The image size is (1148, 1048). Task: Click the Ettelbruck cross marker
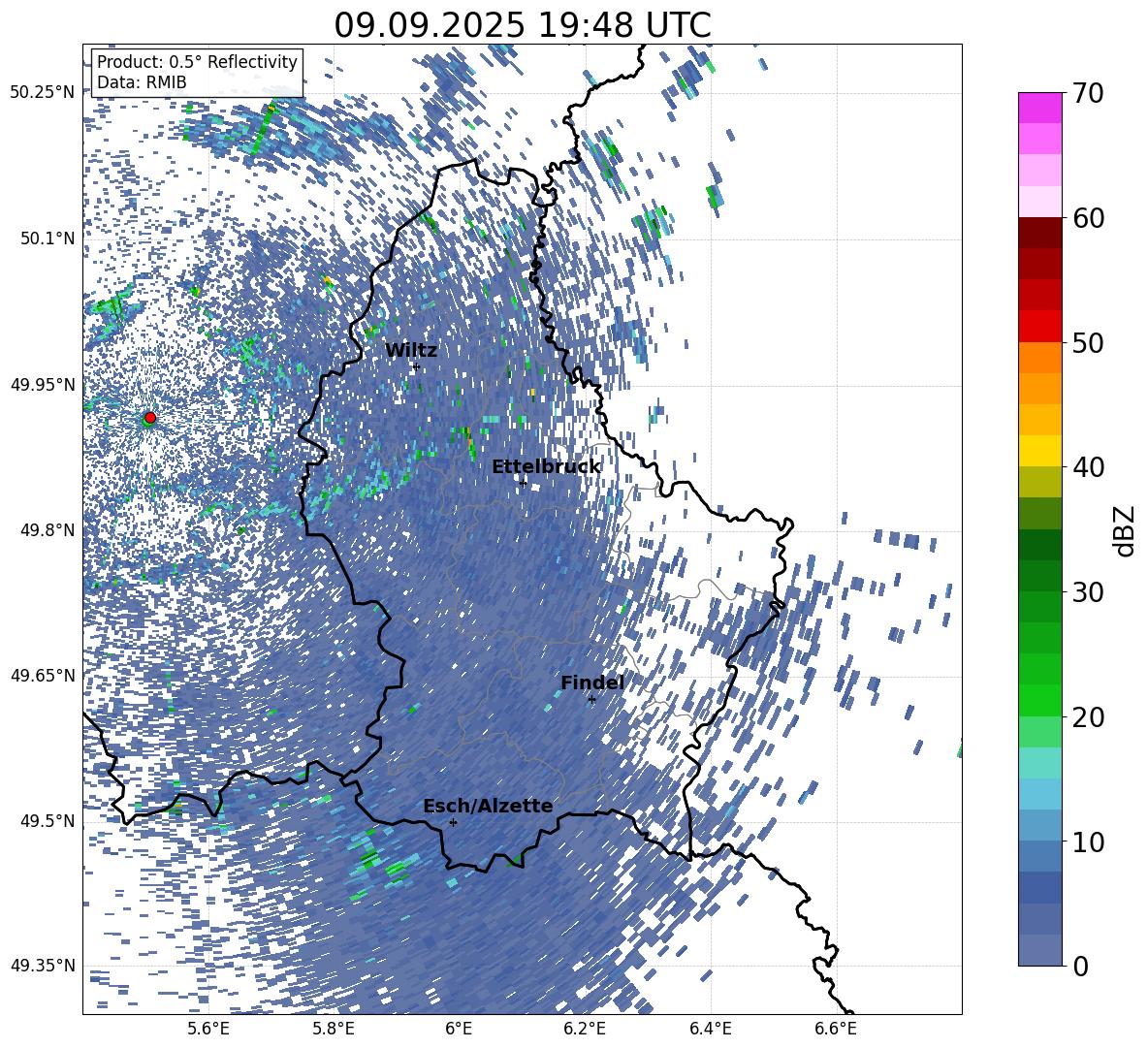click(523, 482)
